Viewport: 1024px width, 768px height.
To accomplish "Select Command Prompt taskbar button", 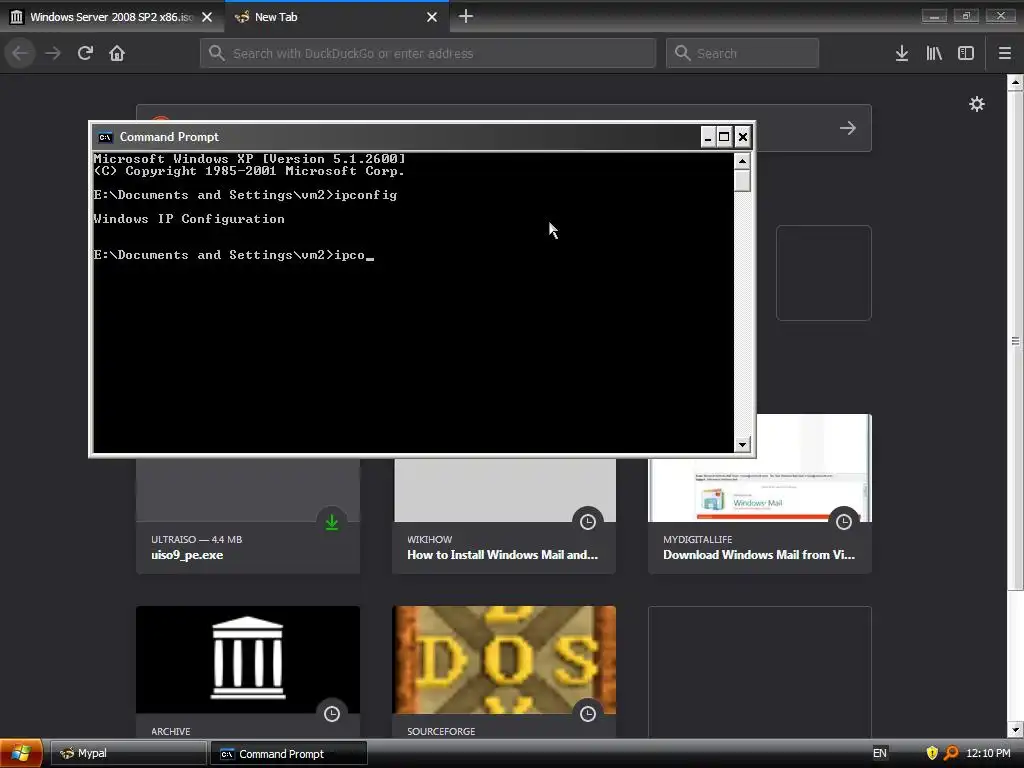I will pyautogui.click(x=289, y=754).
